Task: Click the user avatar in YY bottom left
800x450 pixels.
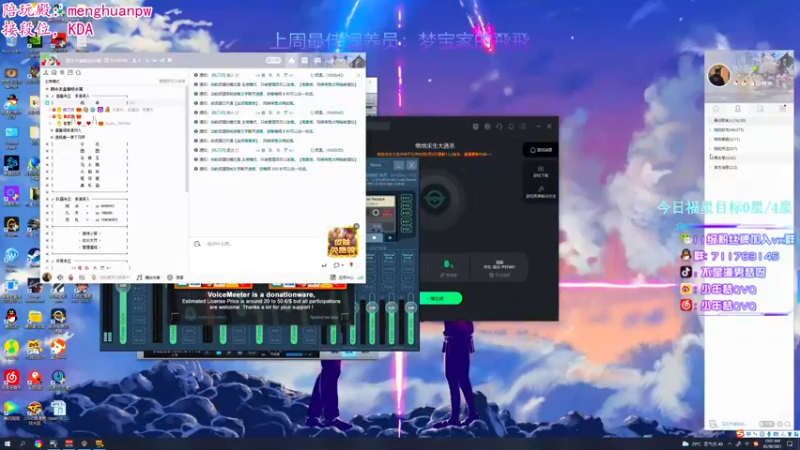Action: (47, 277)
